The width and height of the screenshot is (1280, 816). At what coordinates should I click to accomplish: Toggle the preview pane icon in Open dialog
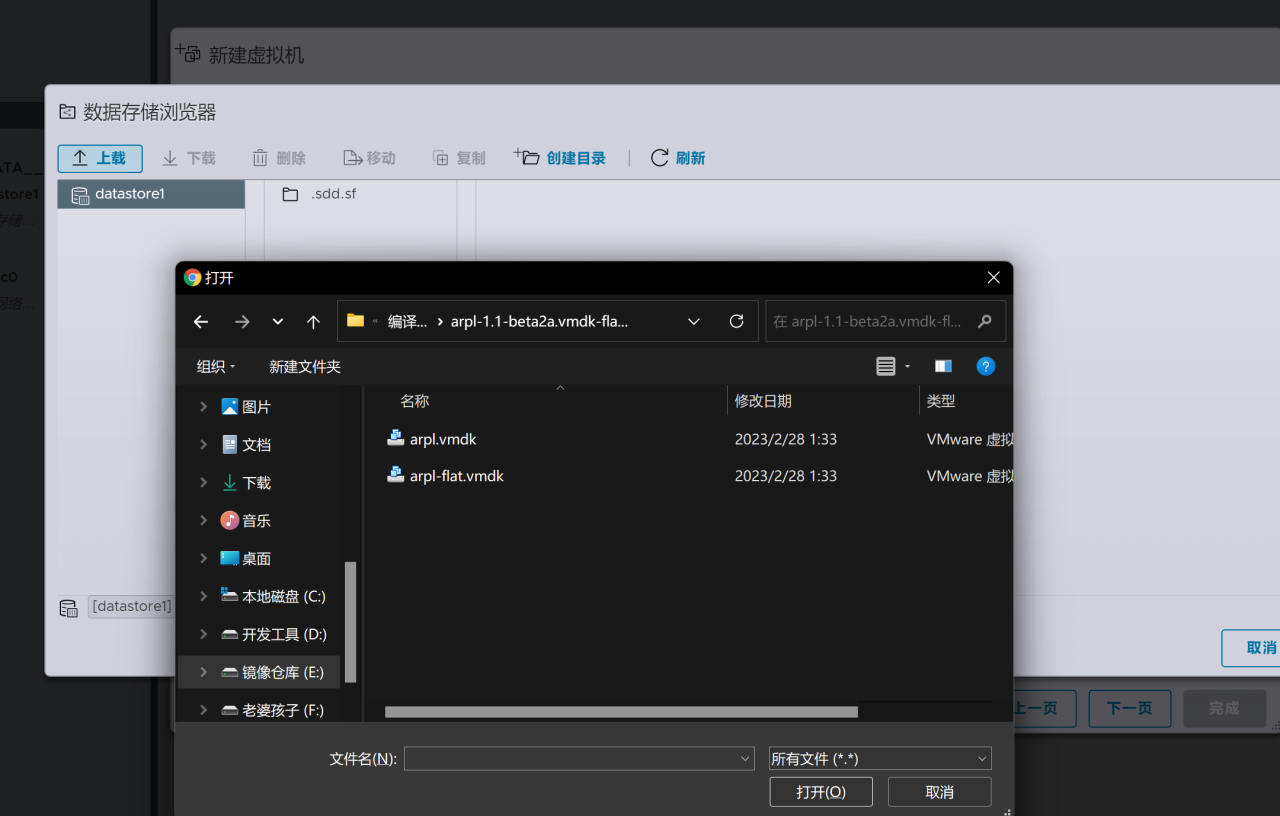coord(942,366)
